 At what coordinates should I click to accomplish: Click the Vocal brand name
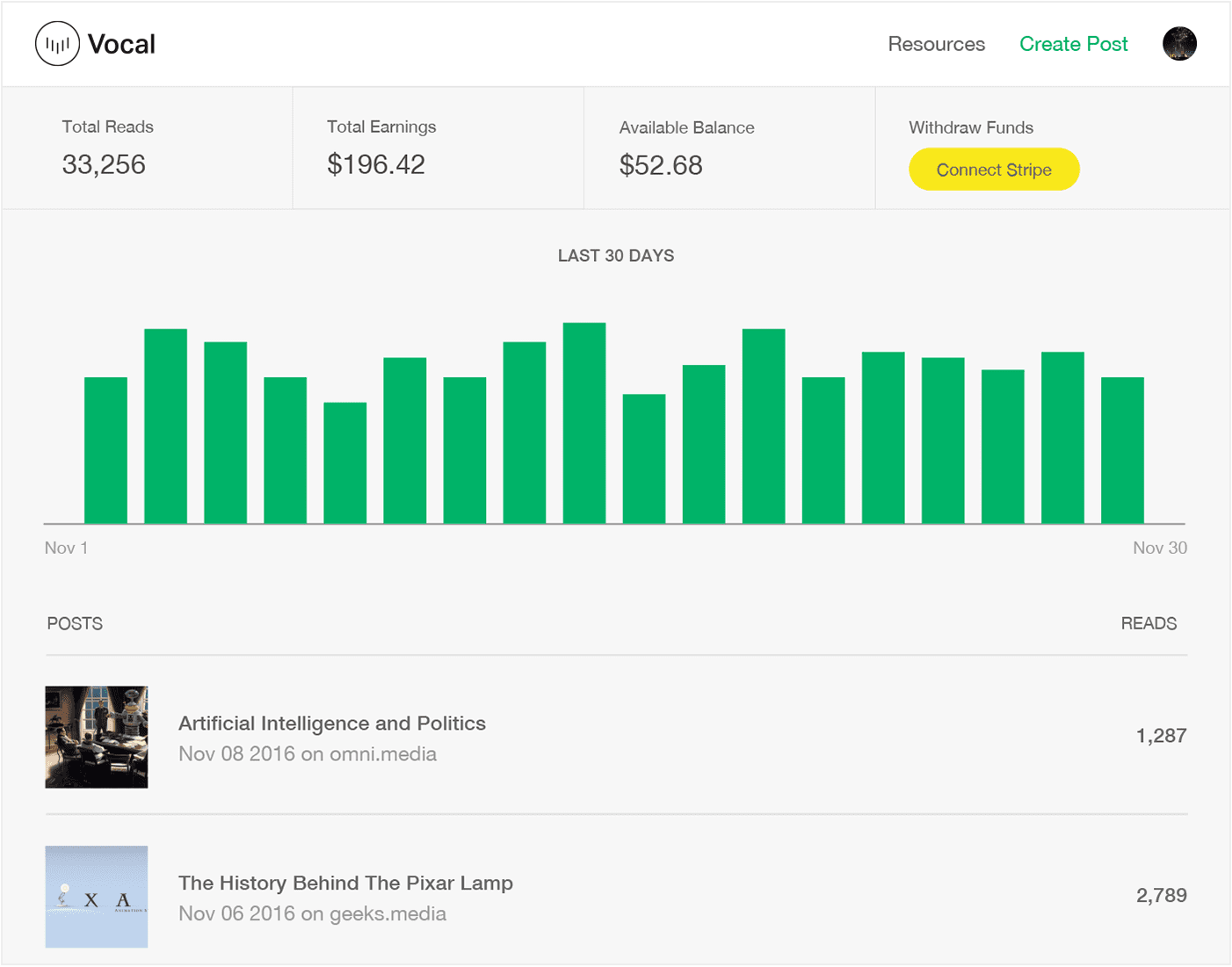(121, 44)
